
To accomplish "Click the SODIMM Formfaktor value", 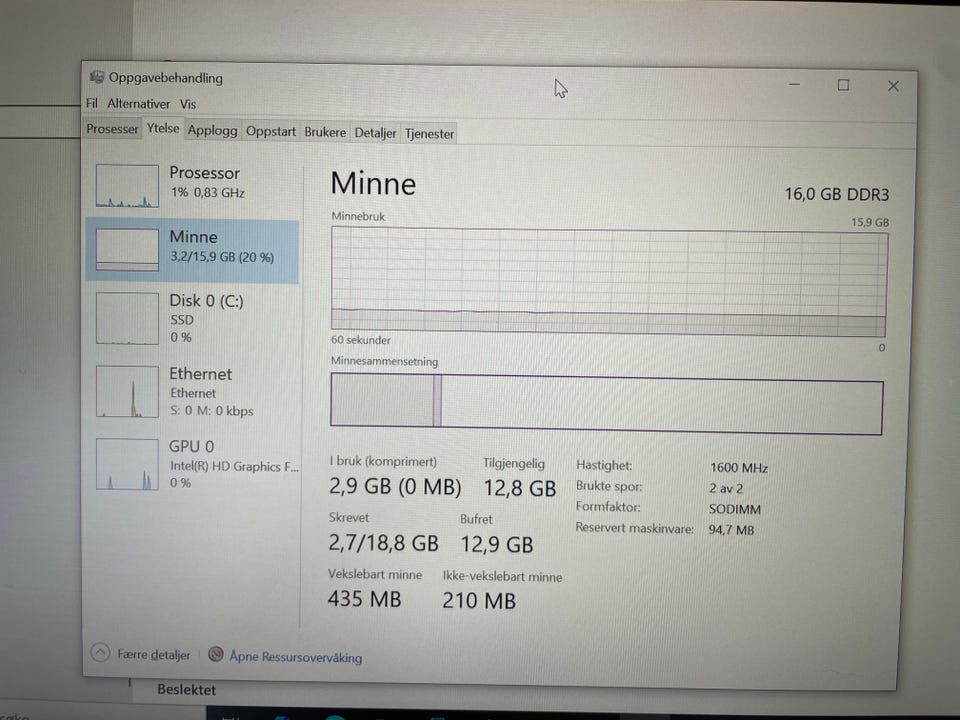I will click(x=735, y=509).
